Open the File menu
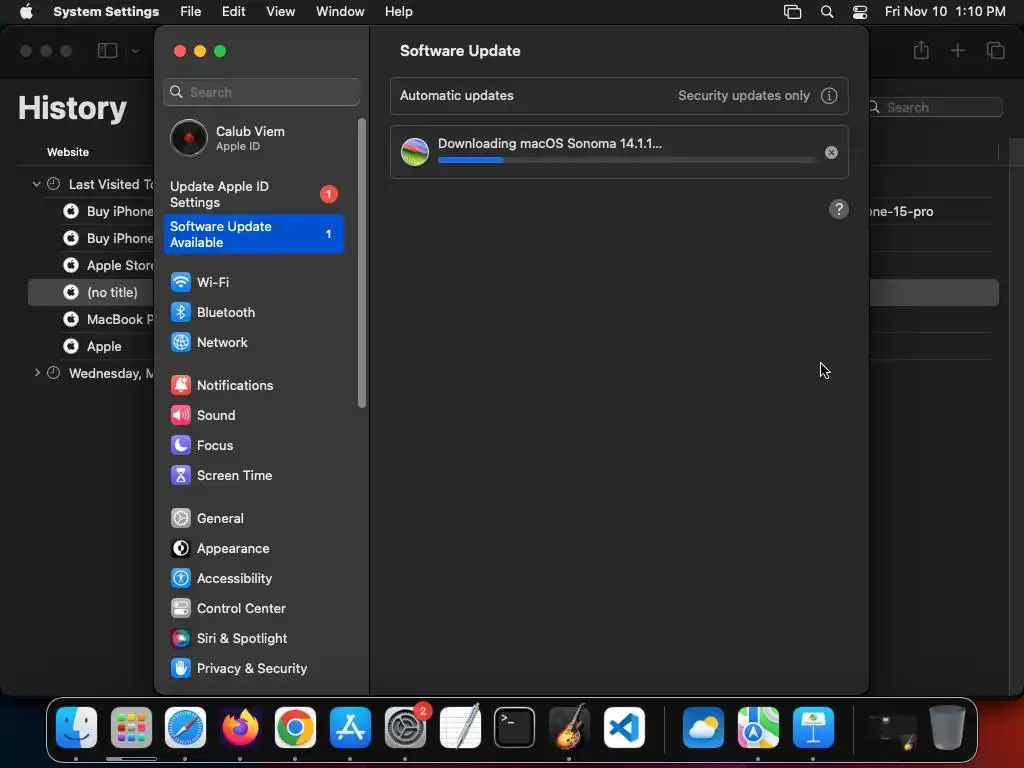The width and height of the screenshot is (1024, 768). tap(191, 12)
